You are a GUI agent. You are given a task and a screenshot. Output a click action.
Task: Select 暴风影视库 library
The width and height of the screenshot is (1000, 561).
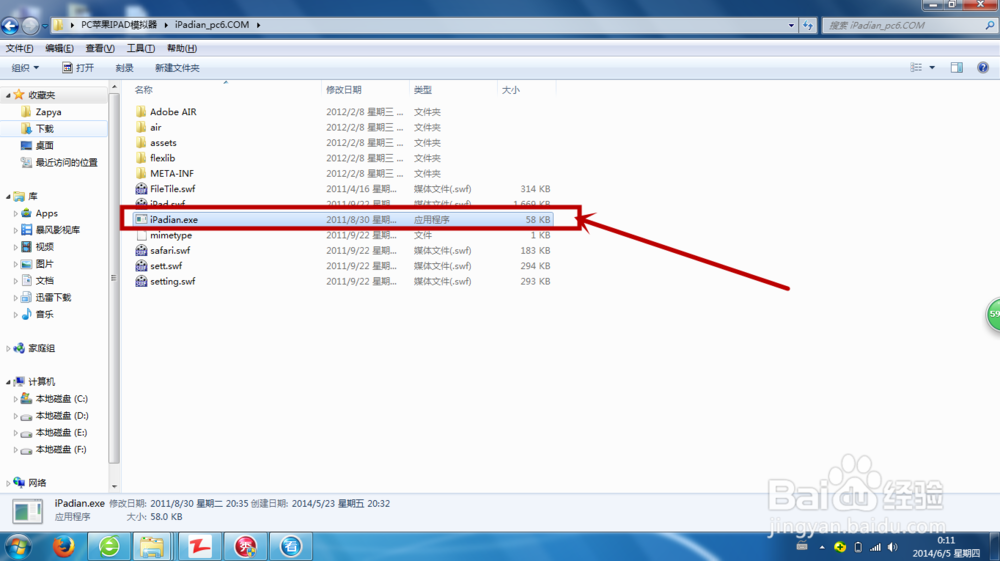(57, 230)
